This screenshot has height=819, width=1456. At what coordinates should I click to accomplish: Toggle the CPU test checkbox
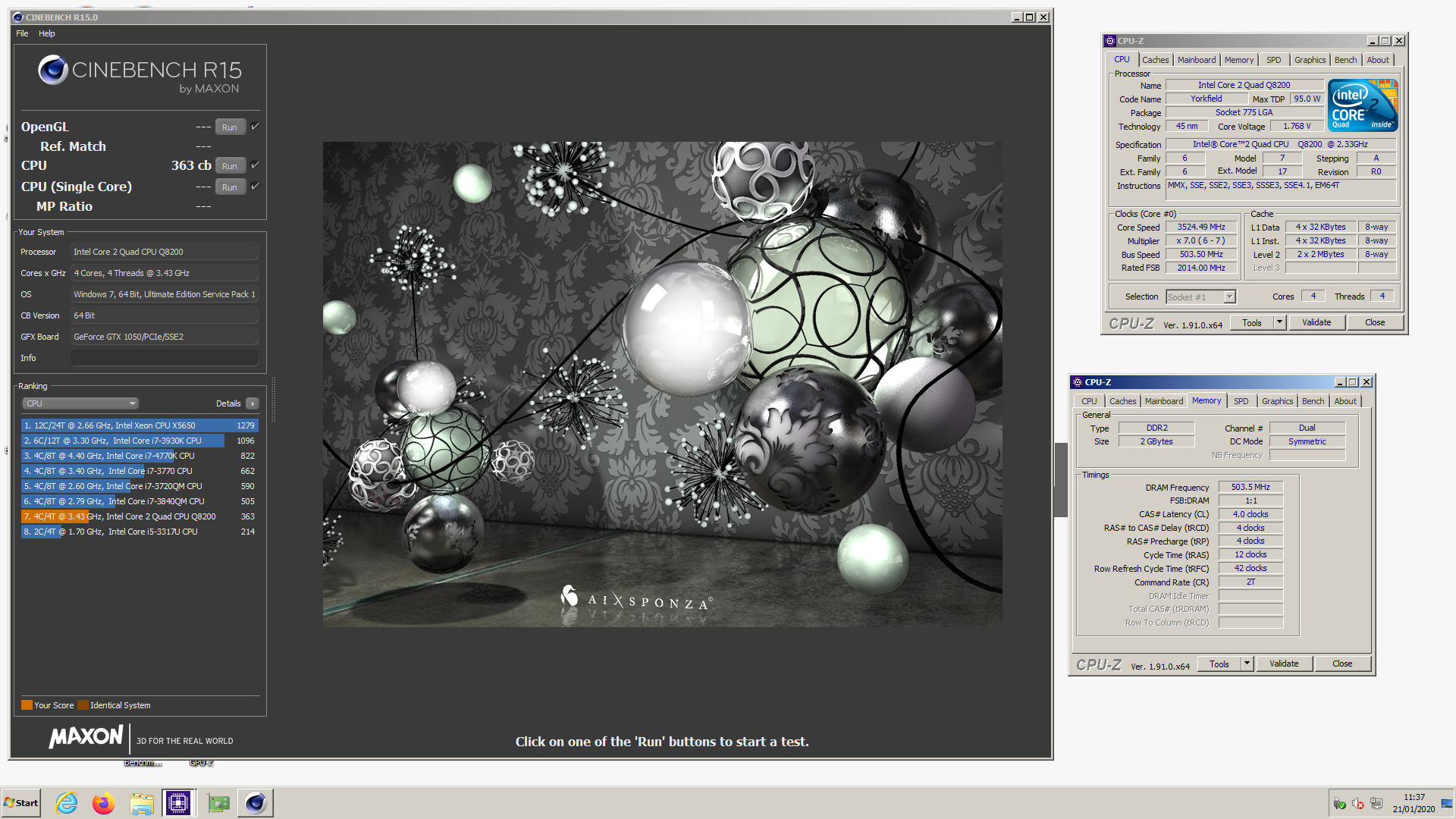coord(255,165)
